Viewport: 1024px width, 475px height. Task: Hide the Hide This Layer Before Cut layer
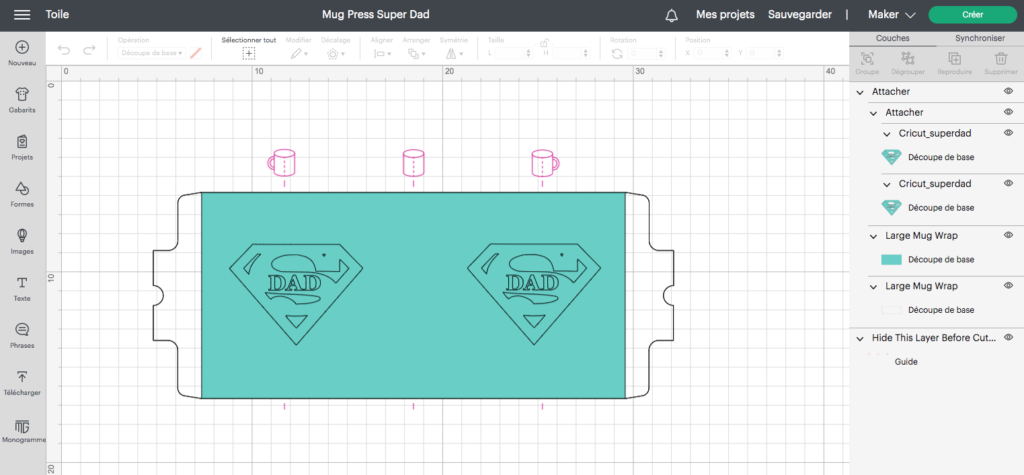(x=1008, y=338)
